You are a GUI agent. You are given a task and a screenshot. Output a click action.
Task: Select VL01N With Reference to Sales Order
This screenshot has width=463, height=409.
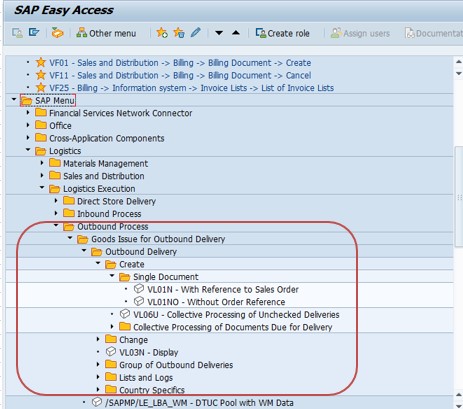(223, 289)
